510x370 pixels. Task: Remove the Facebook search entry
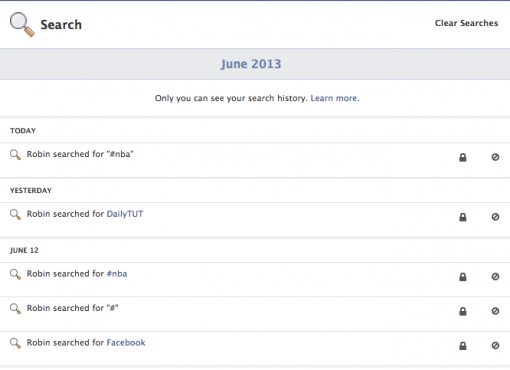(495, 345)
